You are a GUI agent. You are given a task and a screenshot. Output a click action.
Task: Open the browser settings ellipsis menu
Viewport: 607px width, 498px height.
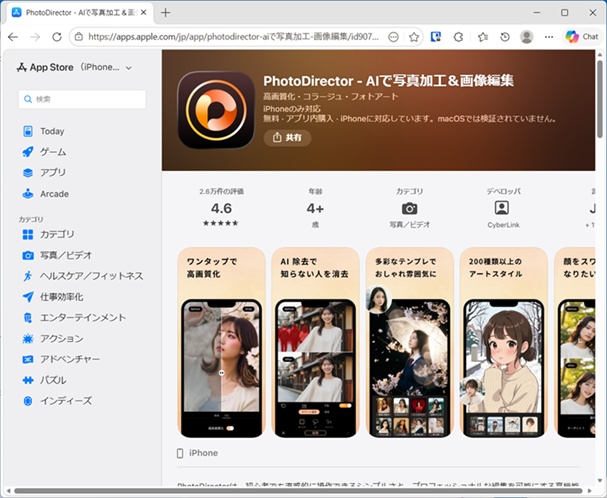549,37
